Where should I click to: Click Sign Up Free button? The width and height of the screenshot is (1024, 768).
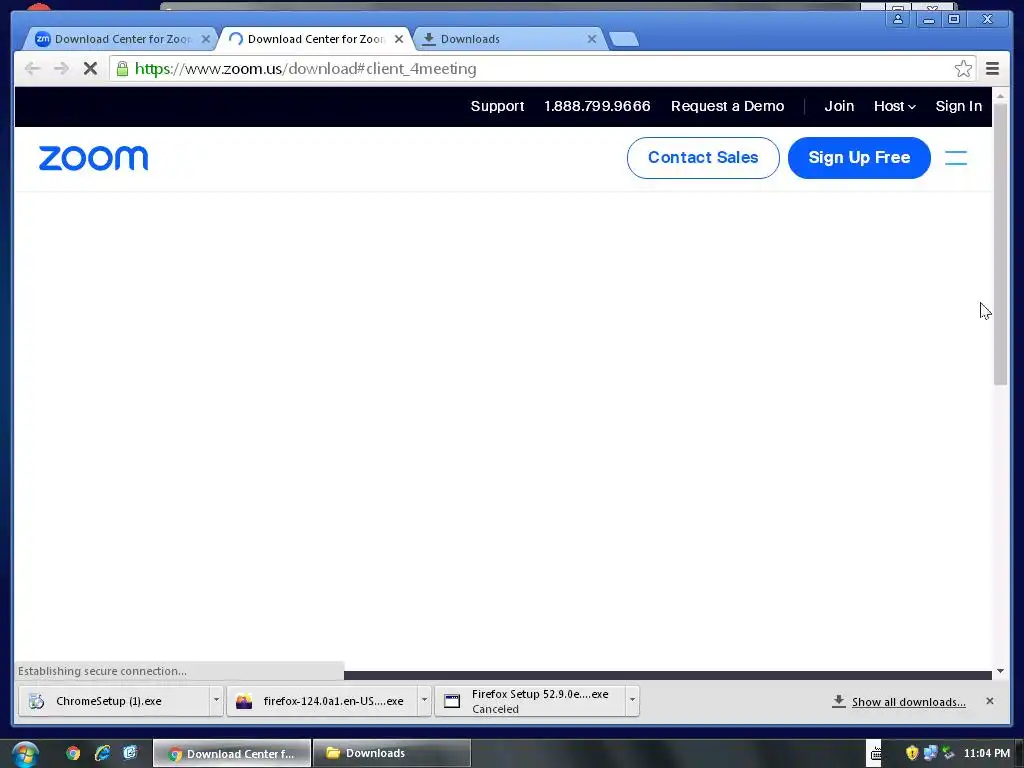coord(859,157)
